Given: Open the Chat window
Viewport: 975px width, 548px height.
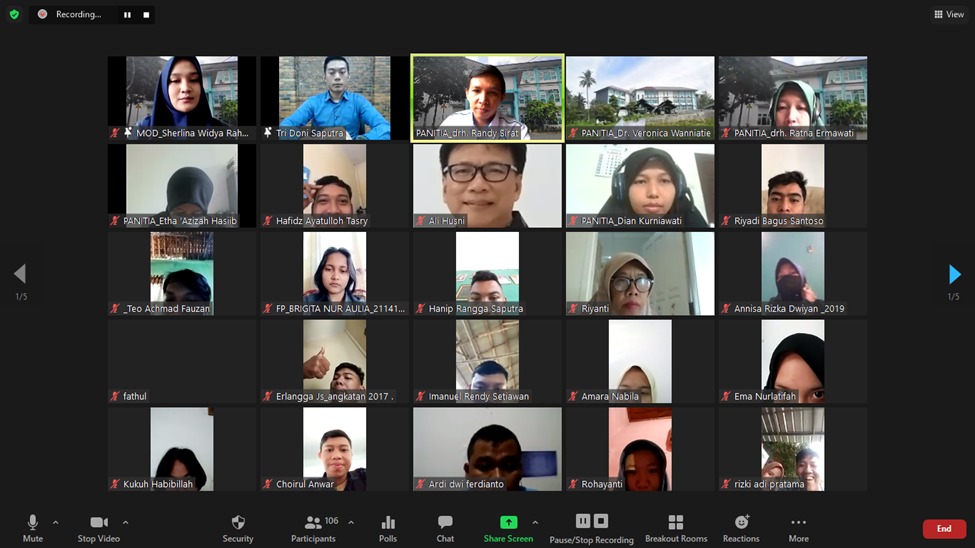Looking at the screenshot, I should 445,523.
